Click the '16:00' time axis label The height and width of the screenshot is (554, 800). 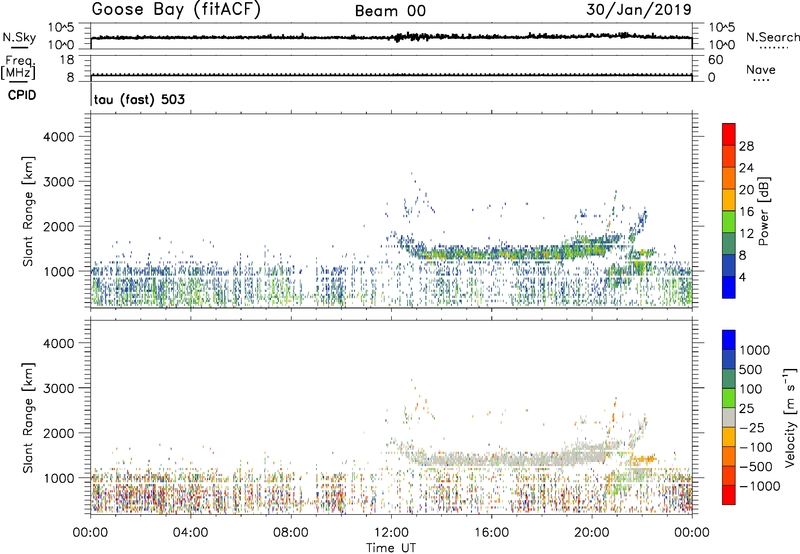[492, 533]
